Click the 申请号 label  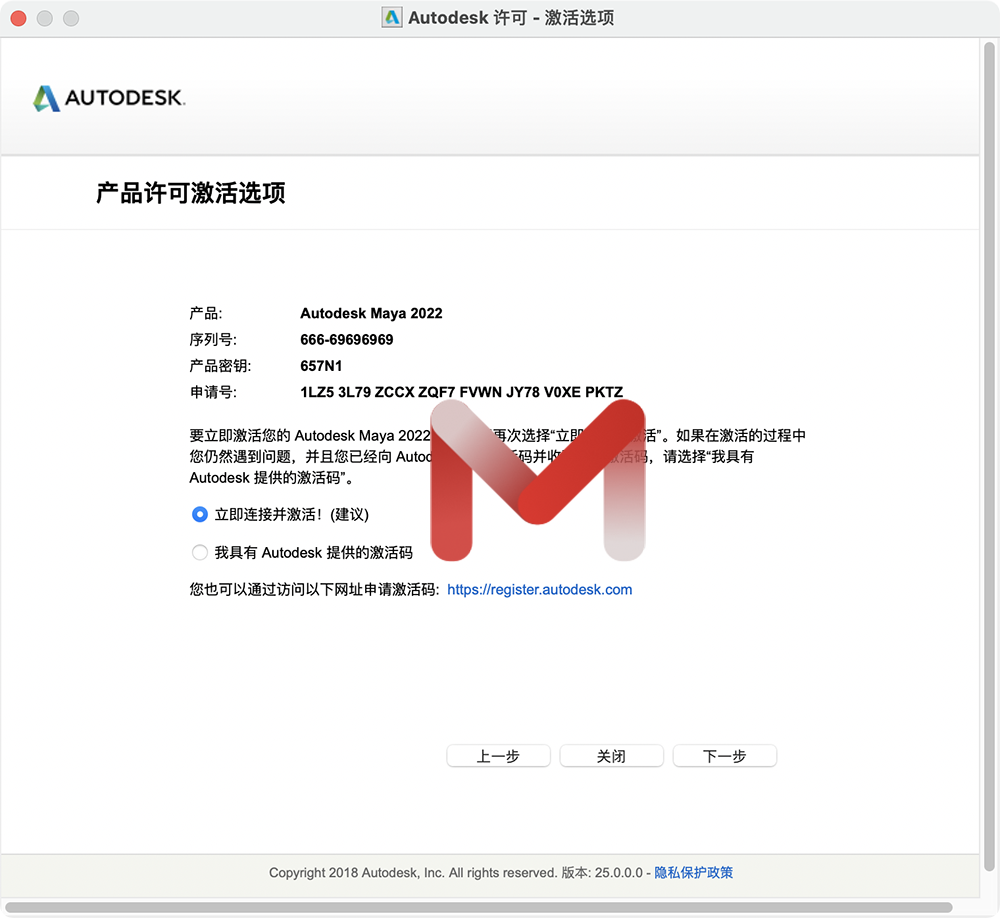point(213,392)
